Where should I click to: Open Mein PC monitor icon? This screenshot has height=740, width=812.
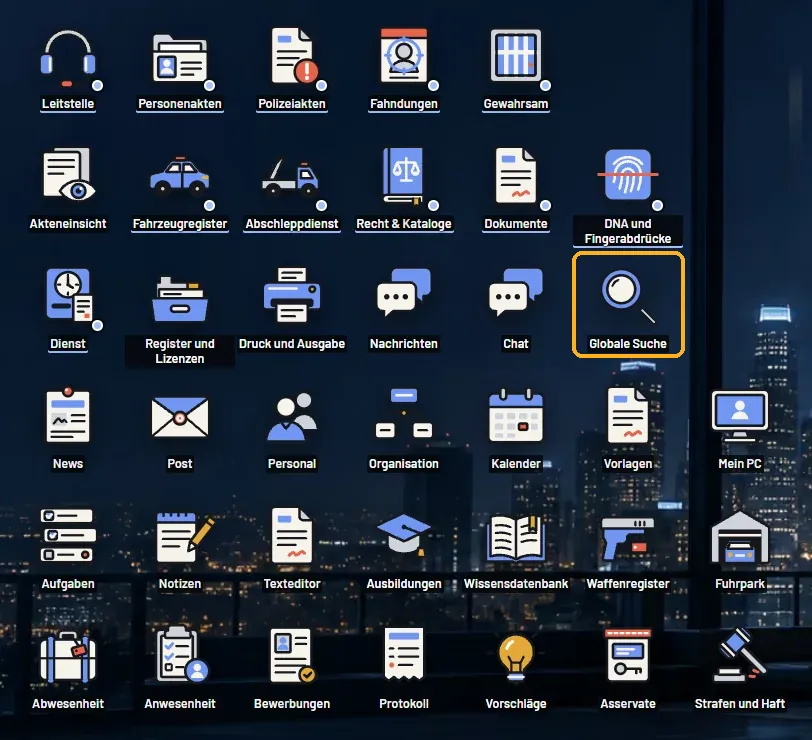pos(740,416)
